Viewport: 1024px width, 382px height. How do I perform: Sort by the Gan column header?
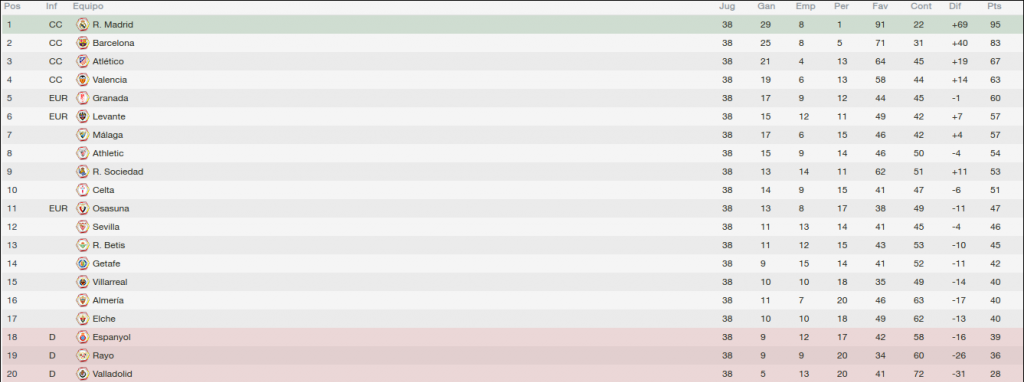tap(766, 7)
